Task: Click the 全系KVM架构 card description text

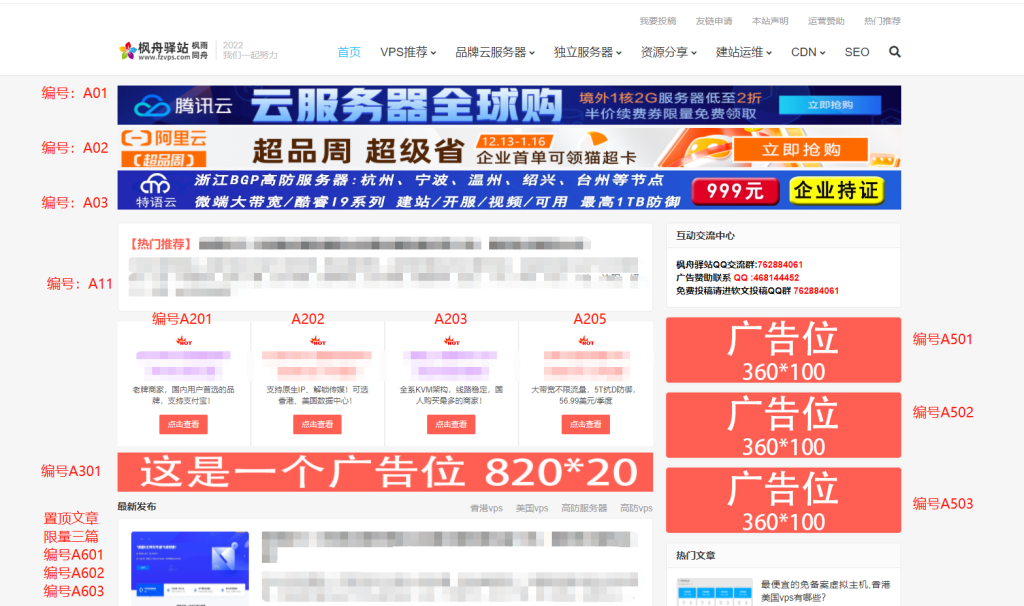Action: (451, 395)
